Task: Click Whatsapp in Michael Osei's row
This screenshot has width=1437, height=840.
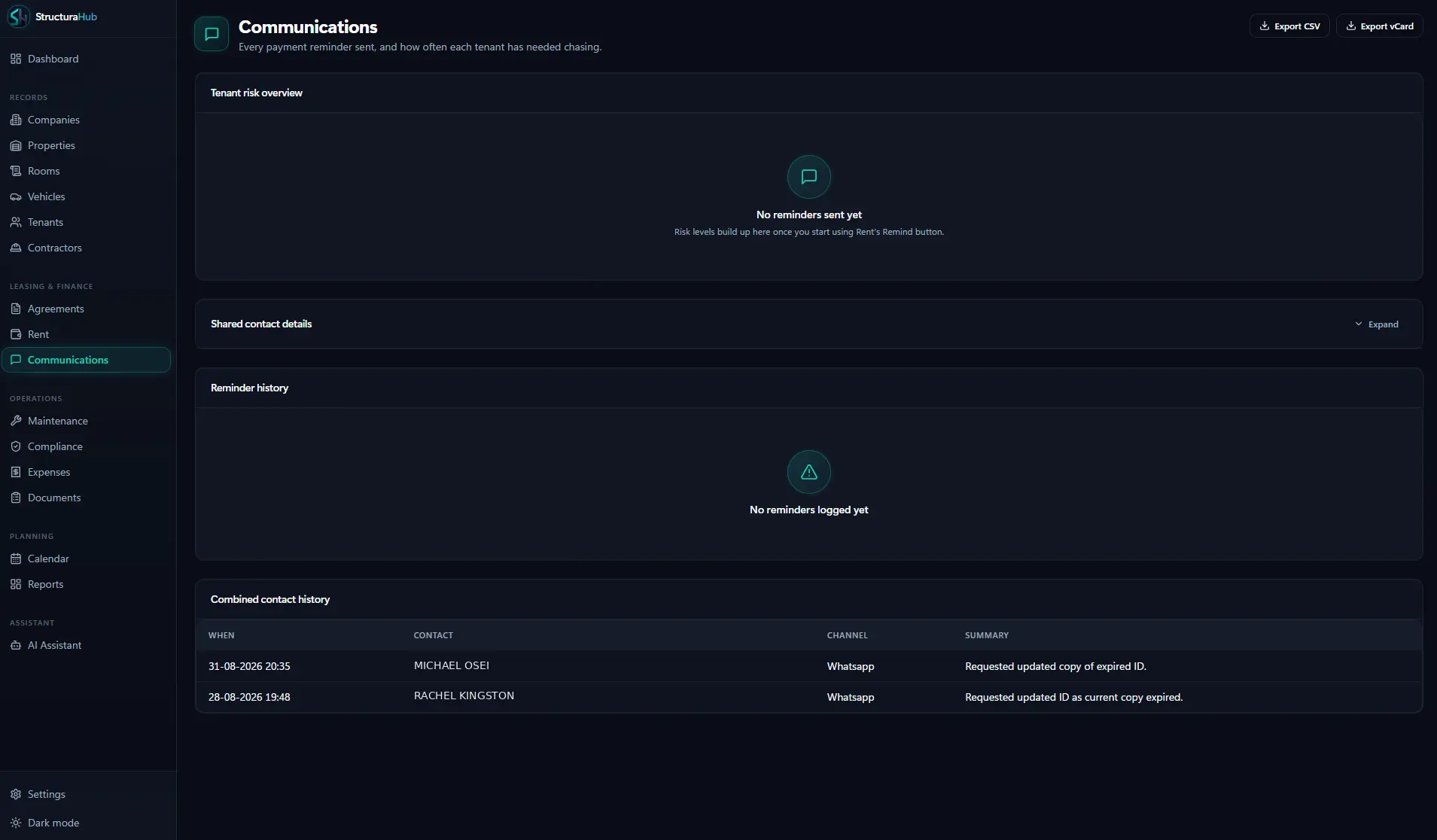Action: tap(851, 666)
